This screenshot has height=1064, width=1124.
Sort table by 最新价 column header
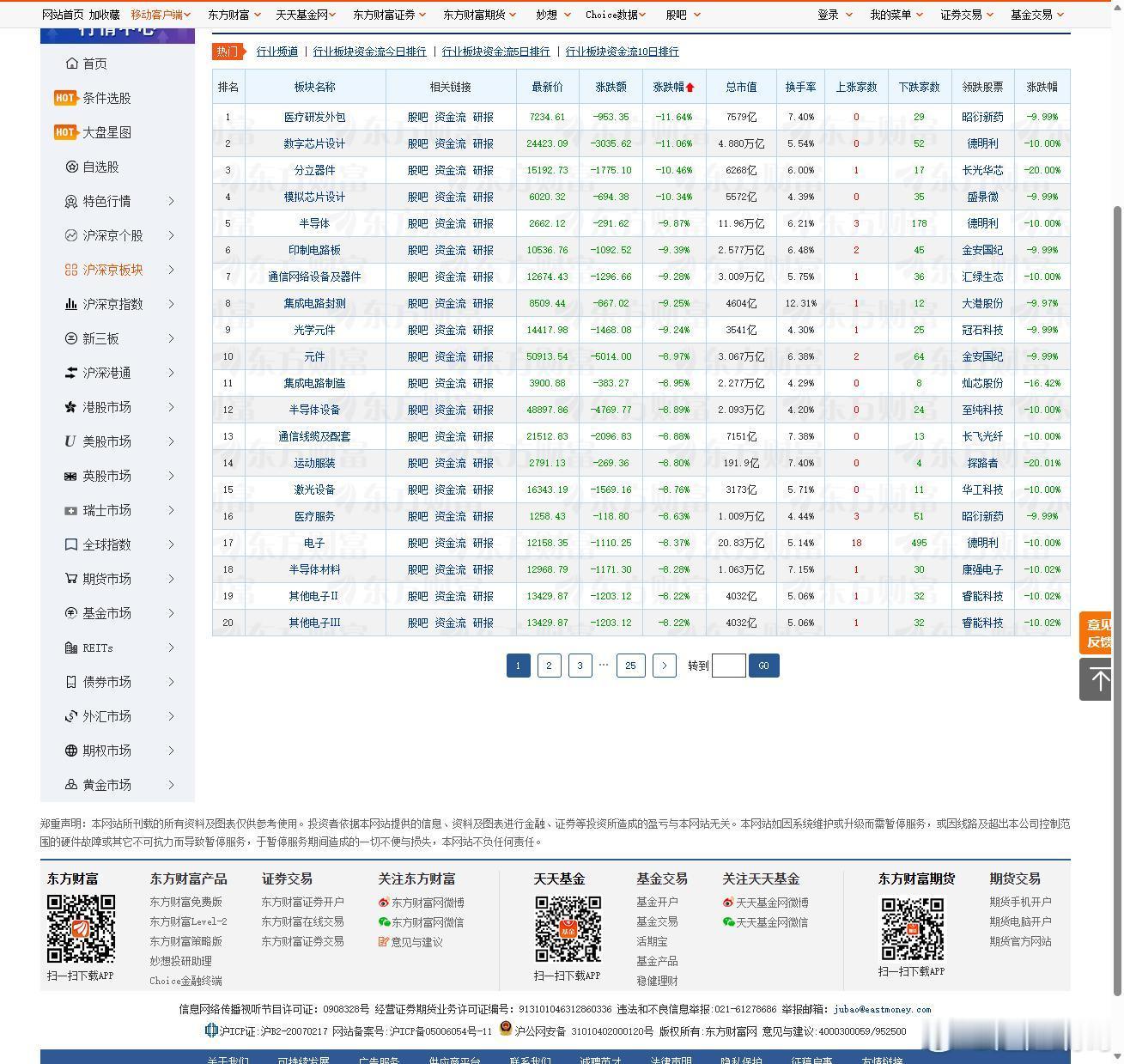pos(548,87)
